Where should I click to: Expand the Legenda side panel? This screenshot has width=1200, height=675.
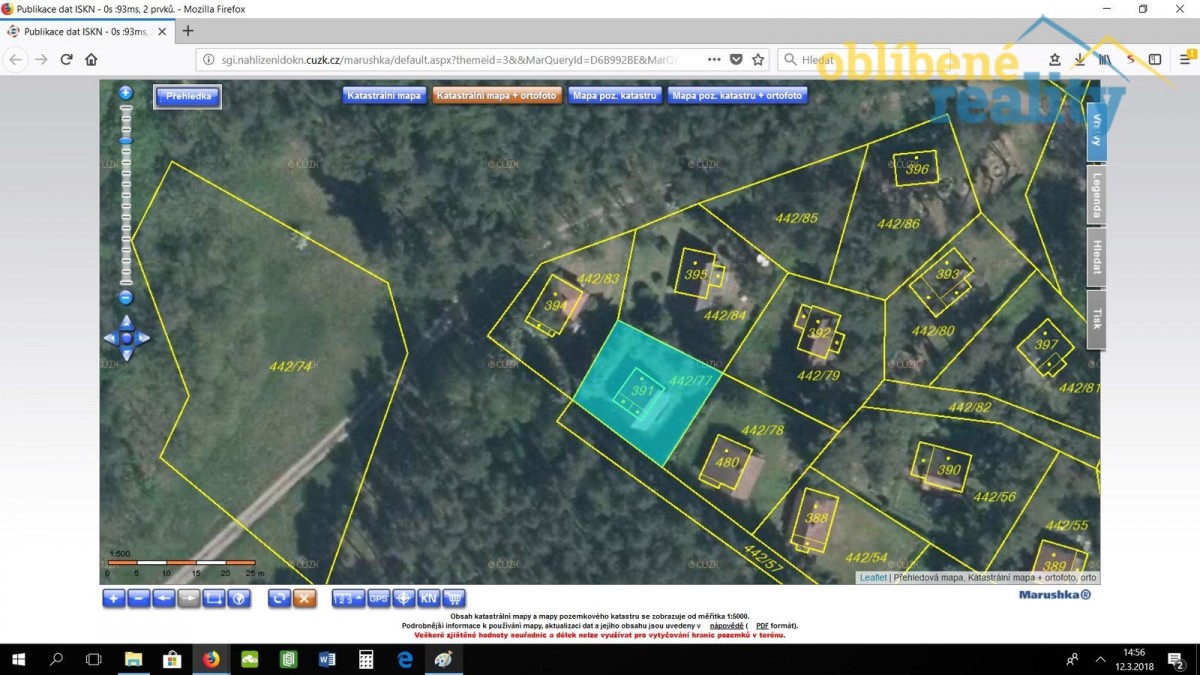[1097, 194]
